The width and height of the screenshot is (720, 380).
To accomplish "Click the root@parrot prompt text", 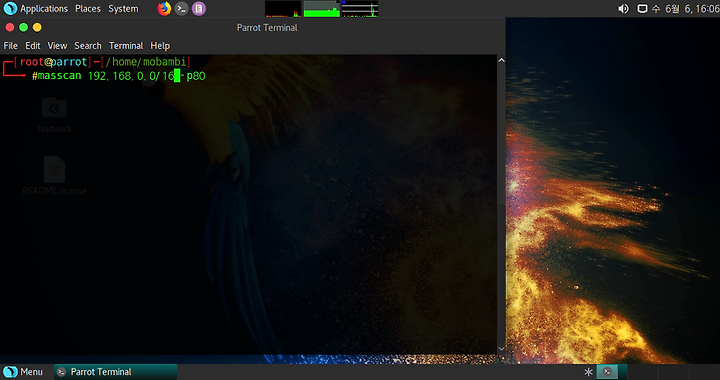I will [53, 61].
